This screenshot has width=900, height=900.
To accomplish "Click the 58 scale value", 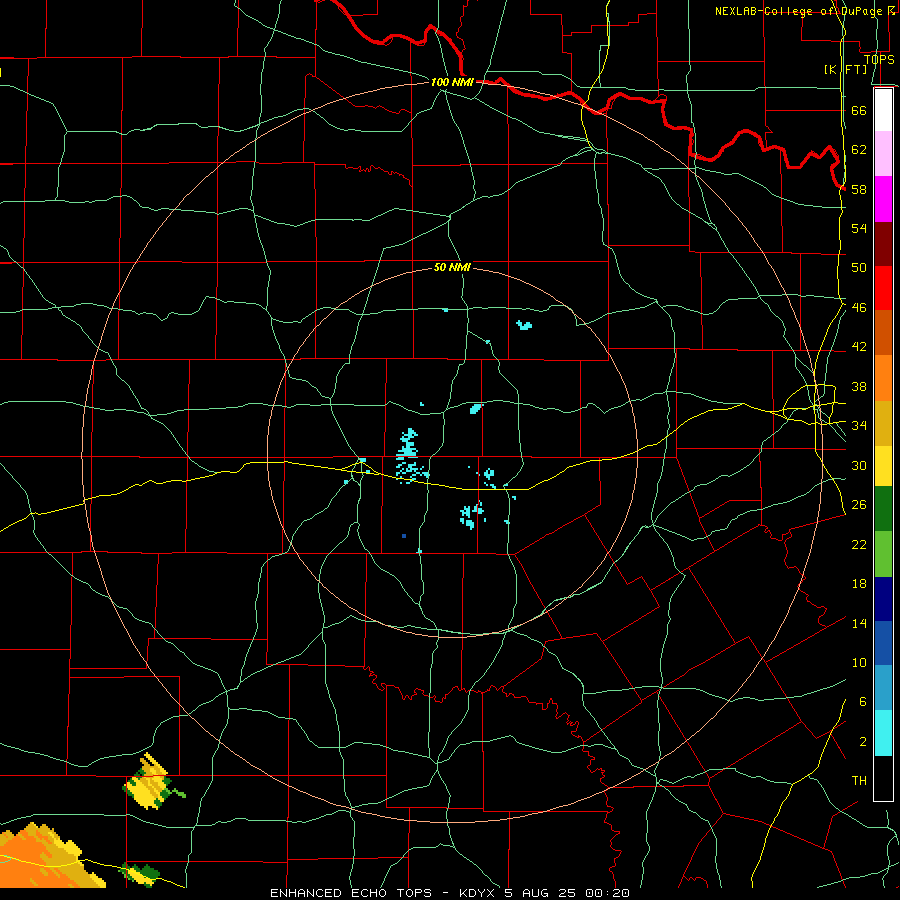I will (859, 189).
